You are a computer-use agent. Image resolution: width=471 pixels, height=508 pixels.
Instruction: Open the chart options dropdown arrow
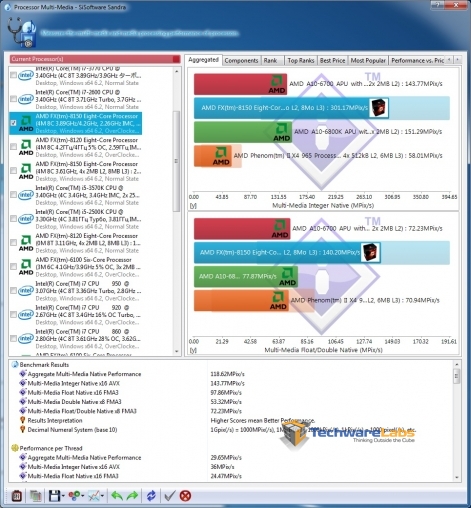(102, 496)
